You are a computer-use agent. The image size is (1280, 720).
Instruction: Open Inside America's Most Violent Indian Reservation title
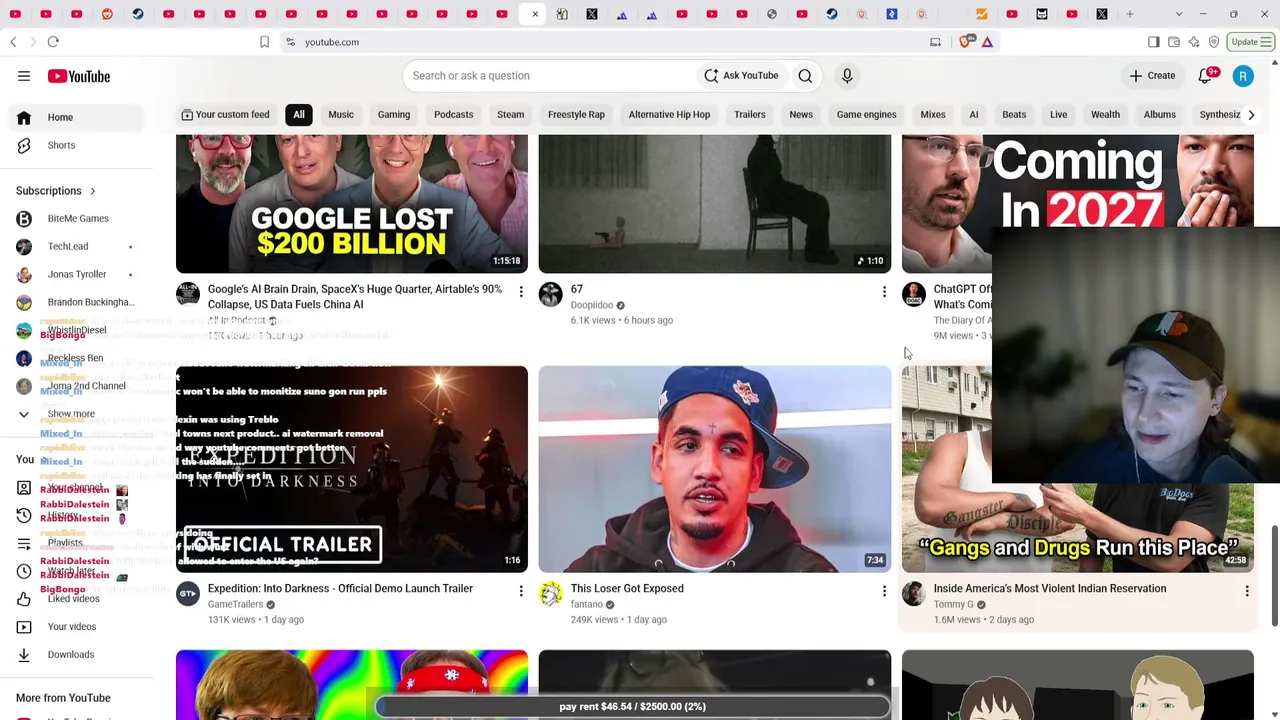pos(1050,588)
